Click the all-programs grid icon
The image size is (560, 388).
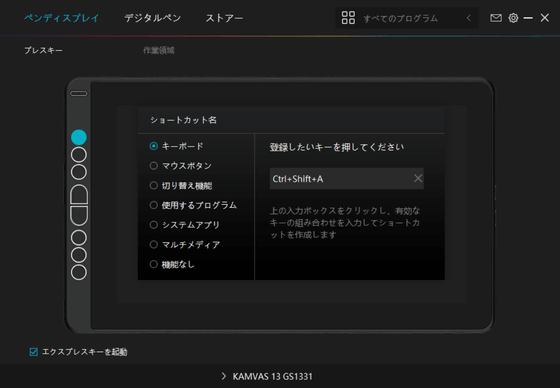(348, 18)
